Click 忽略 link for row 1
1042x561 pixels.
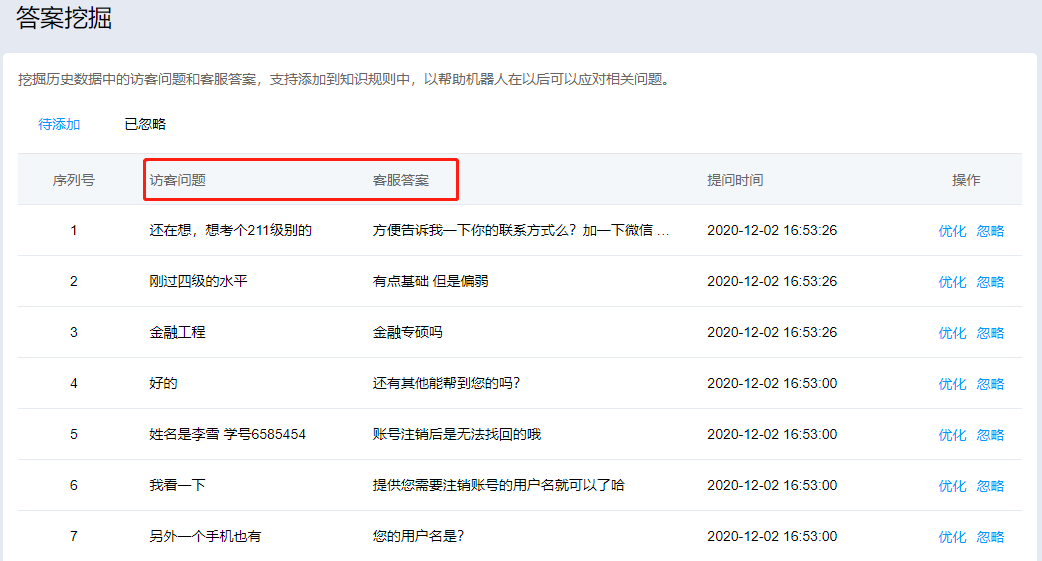click(990, 231)
